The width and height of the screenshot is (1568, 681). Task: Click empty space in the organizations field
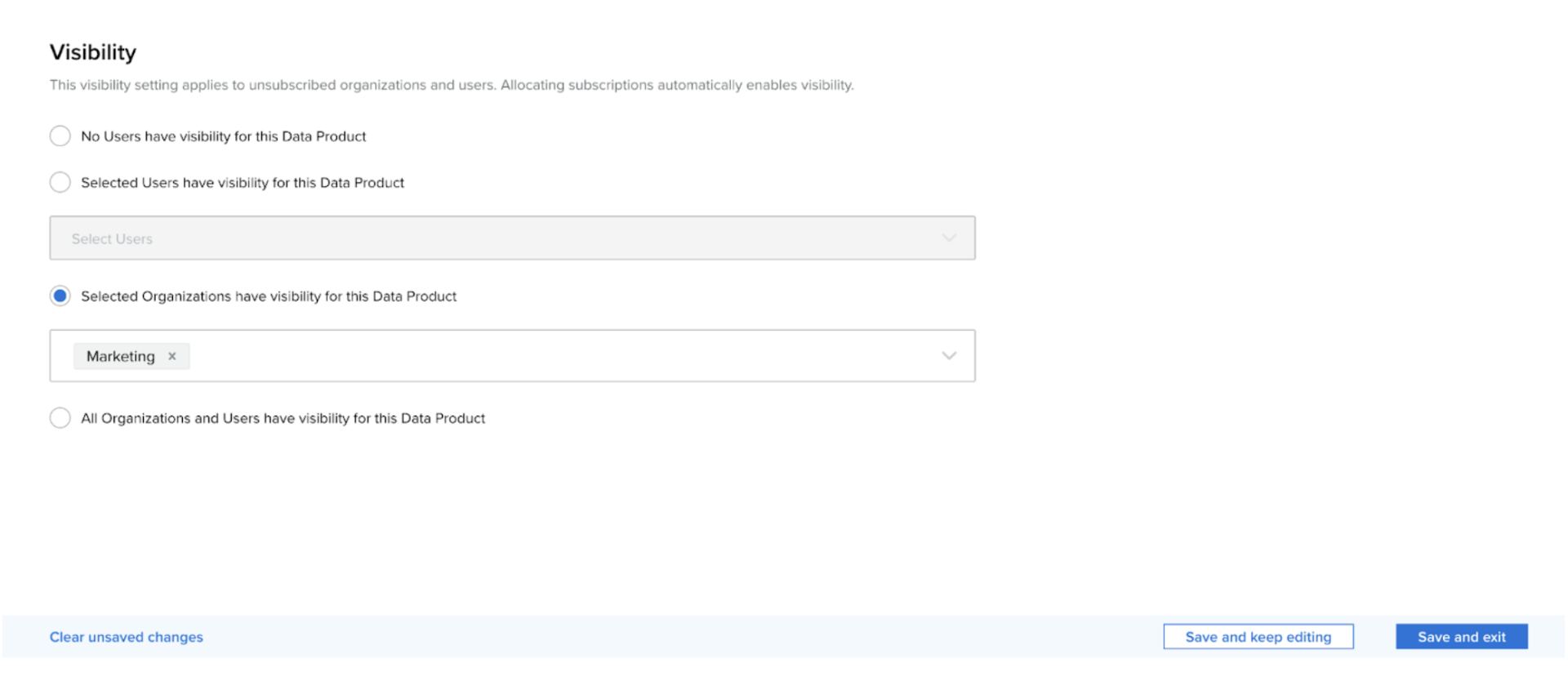click(x=555, y=356)
